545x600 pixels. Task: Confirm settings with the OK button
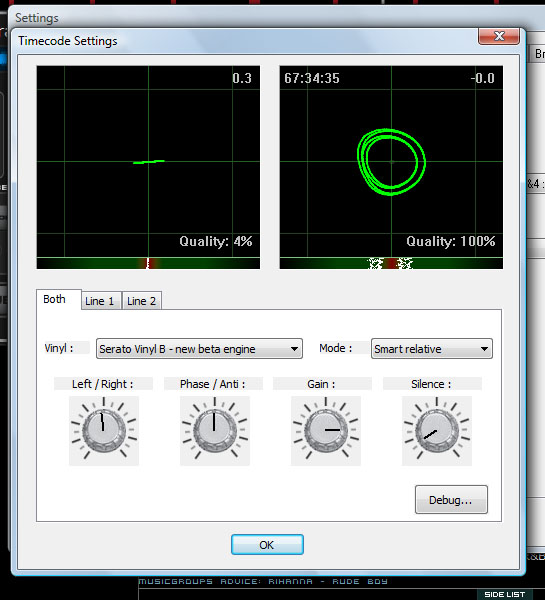coord(267,545)
